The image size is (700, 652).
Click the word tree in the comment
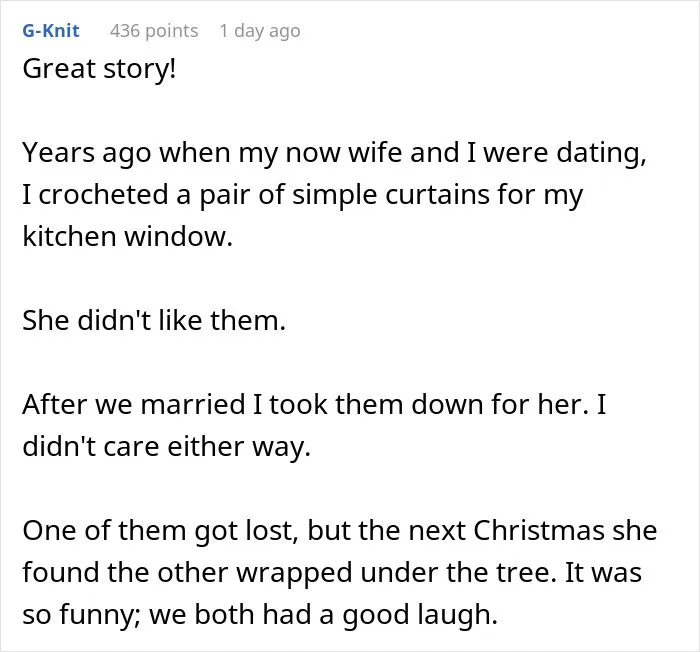525,572
